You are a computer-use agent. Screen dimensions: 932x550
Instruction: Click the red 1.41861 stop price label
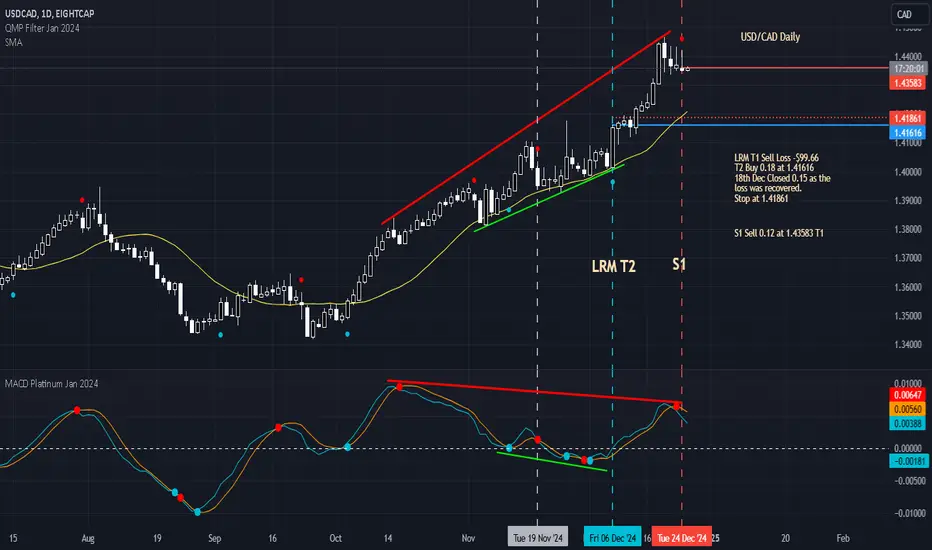908,118
